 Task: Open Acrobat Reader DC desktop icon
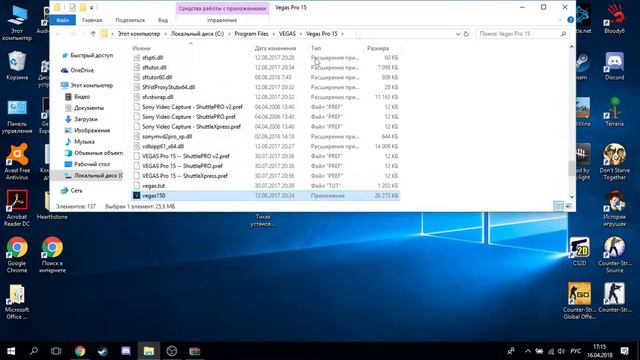(17, 208)
